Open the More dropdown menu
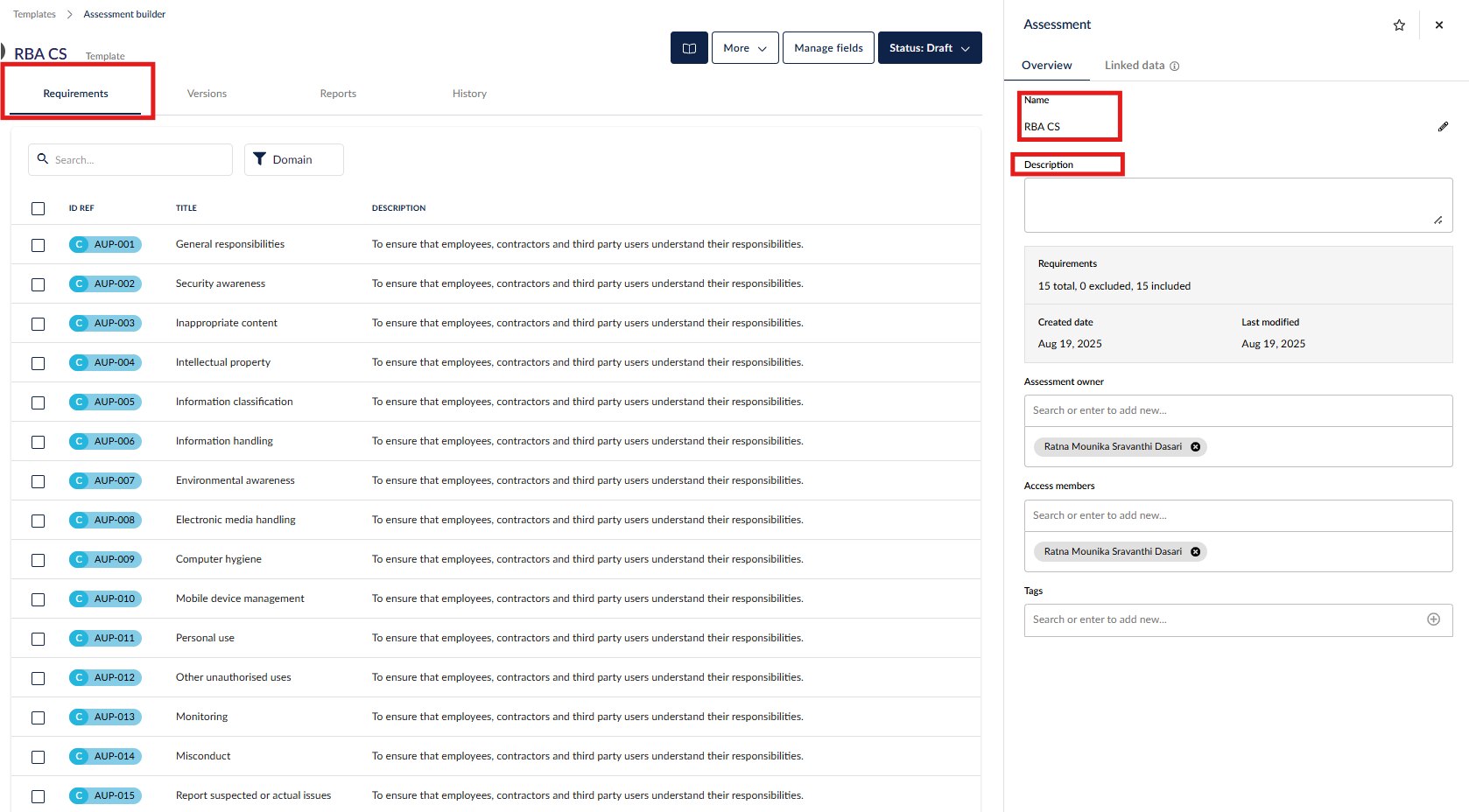This screenshot has width=1469, height=812. (744, 48)
